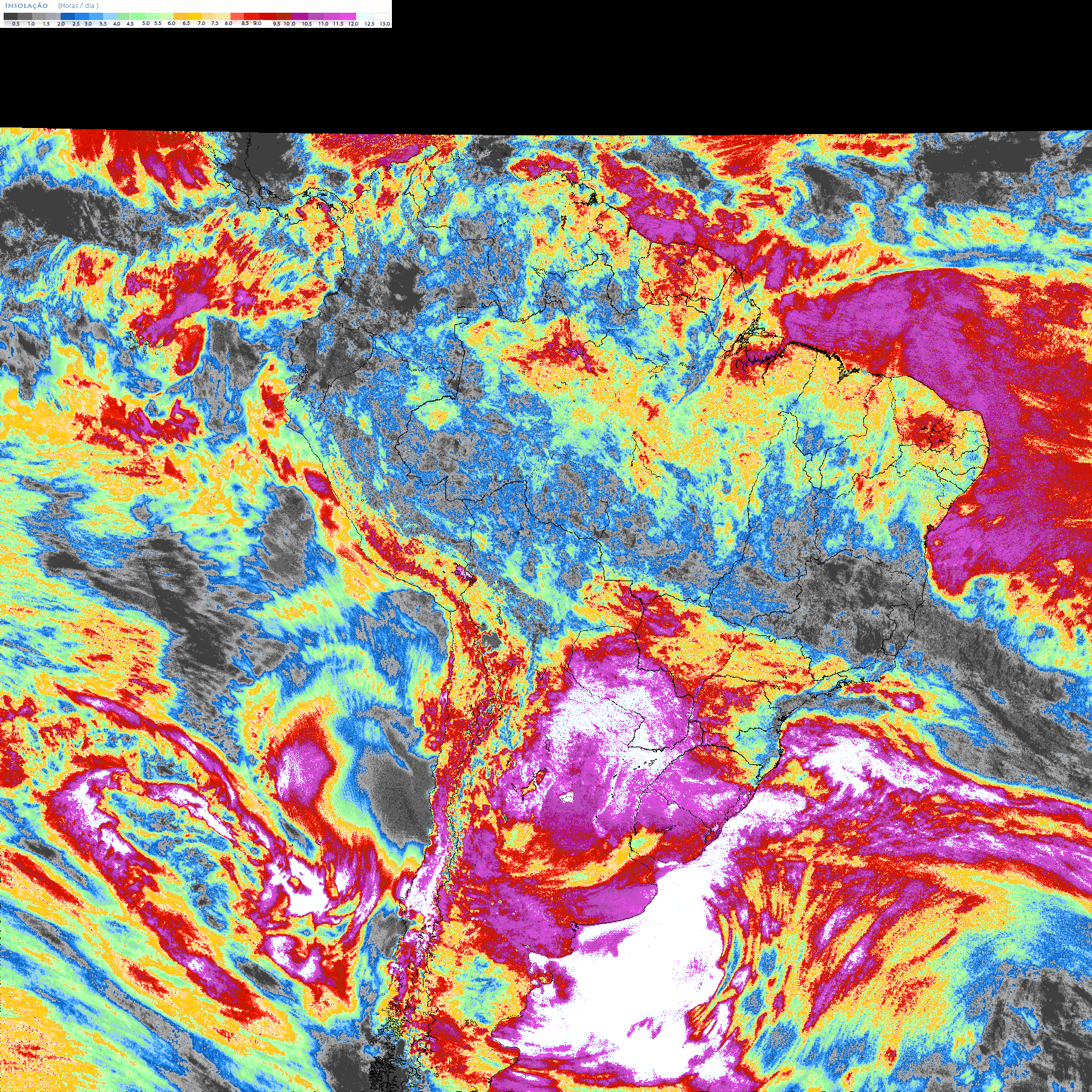The image size is (1092, 1092).
Task: Click the 13.0 legend value
Action: [385, 24]
